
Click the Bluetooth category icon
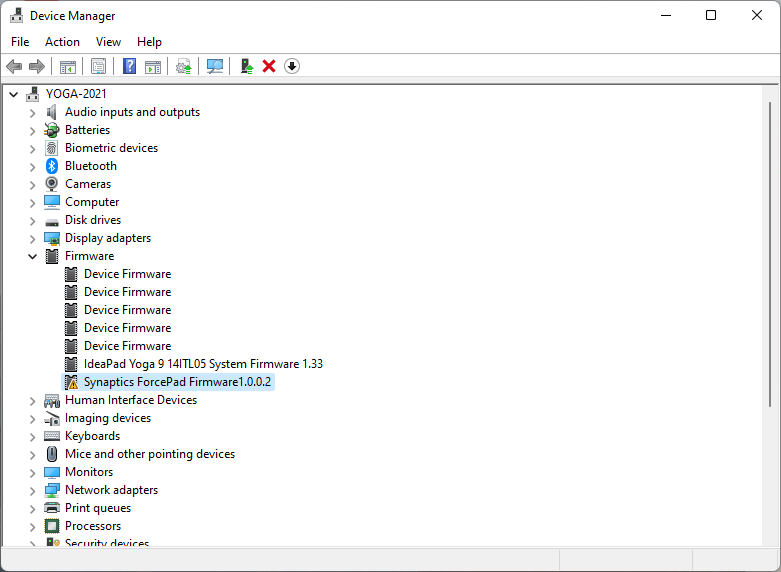coord(52,166)
